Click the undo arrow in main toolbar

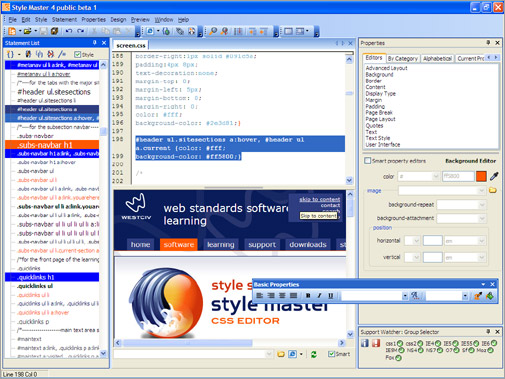69,31
